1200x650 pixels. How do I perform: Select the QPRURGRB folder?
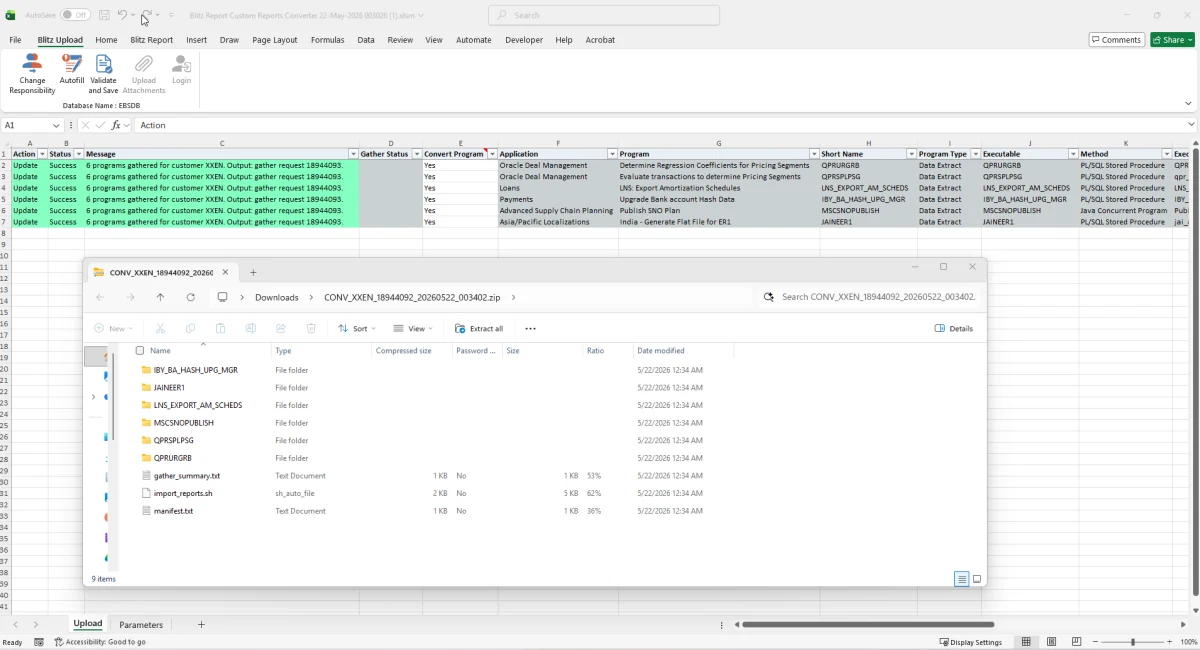pyautogui.click(x=172, y=458)
